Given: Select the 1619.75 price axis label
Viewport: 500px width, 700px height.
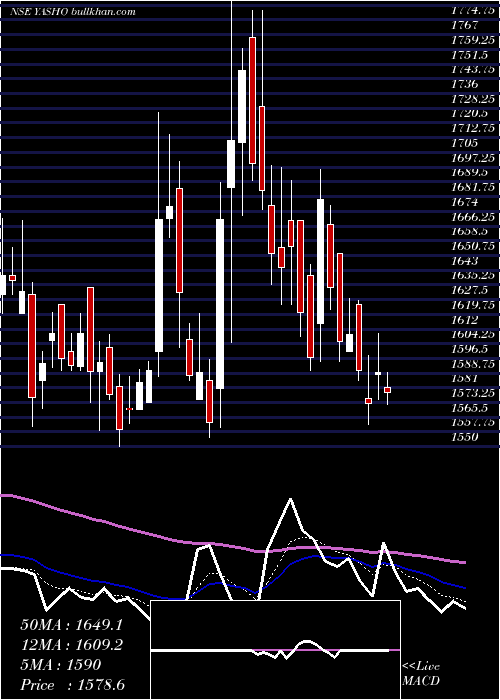Looking at the screenshot, I should [473, 305].
